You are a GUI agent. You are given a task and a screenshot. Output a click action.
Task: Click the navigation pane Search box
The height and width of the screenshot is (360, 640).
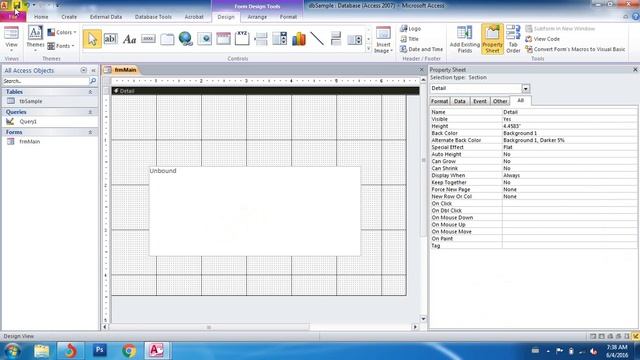click(45, 81)
